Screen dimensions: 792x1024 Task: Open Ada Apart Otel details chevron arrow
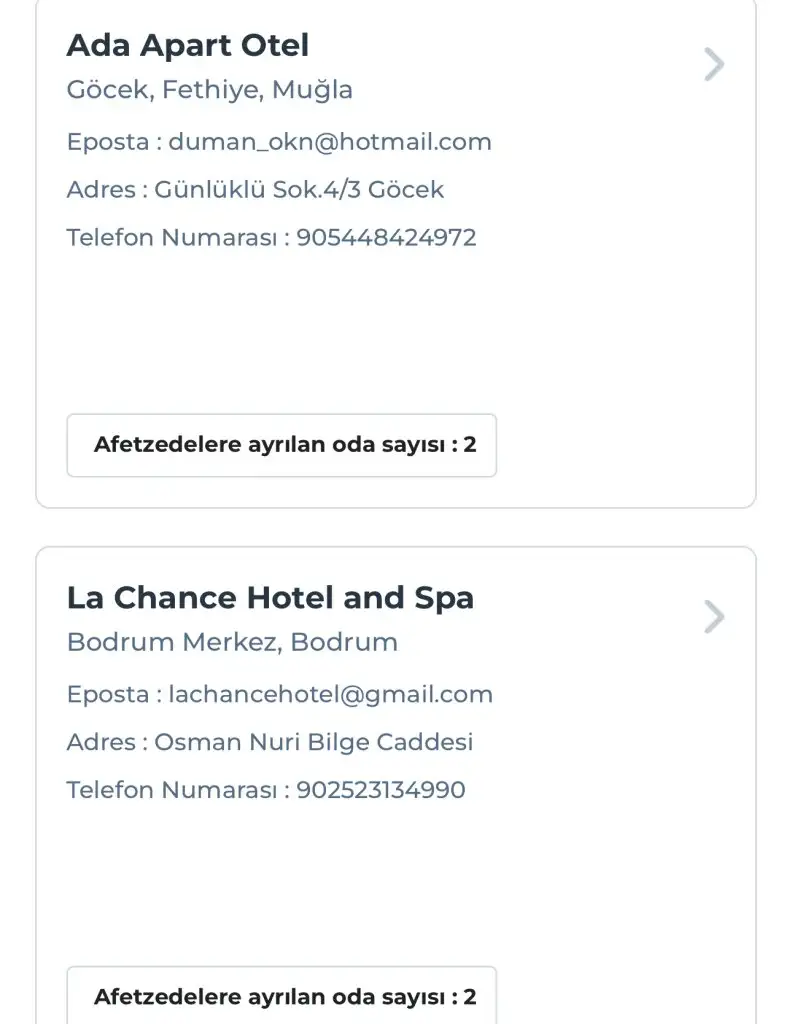pyautogui.click(x=713, y=65)
